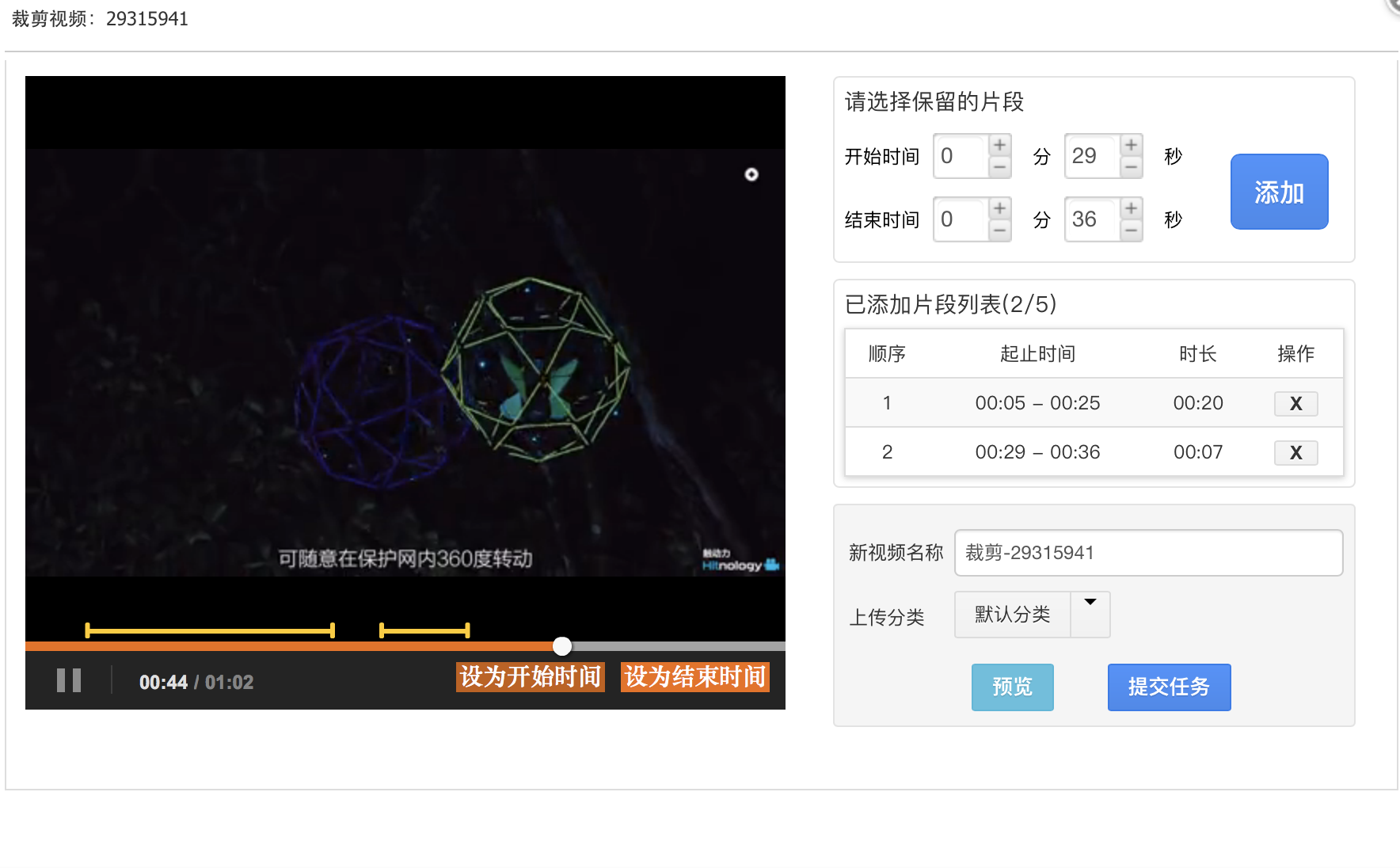Viewport: 1400px width, 868px height.
Task: Click the 提交任务 submit button
Action: (x=1169, y=687)
